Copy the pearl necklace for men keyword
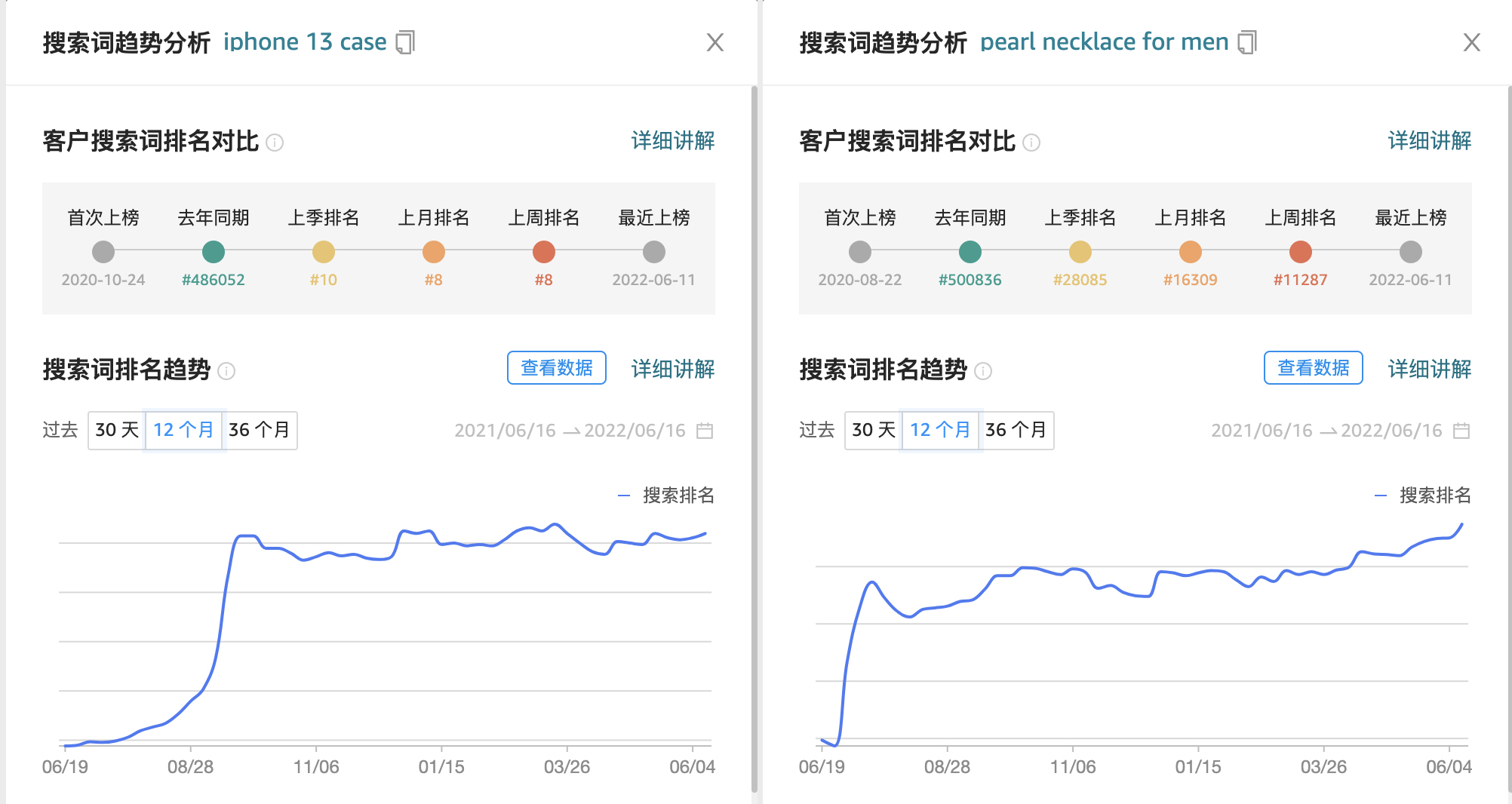The image size is (1512, 804). click(x=1247, y=42)
